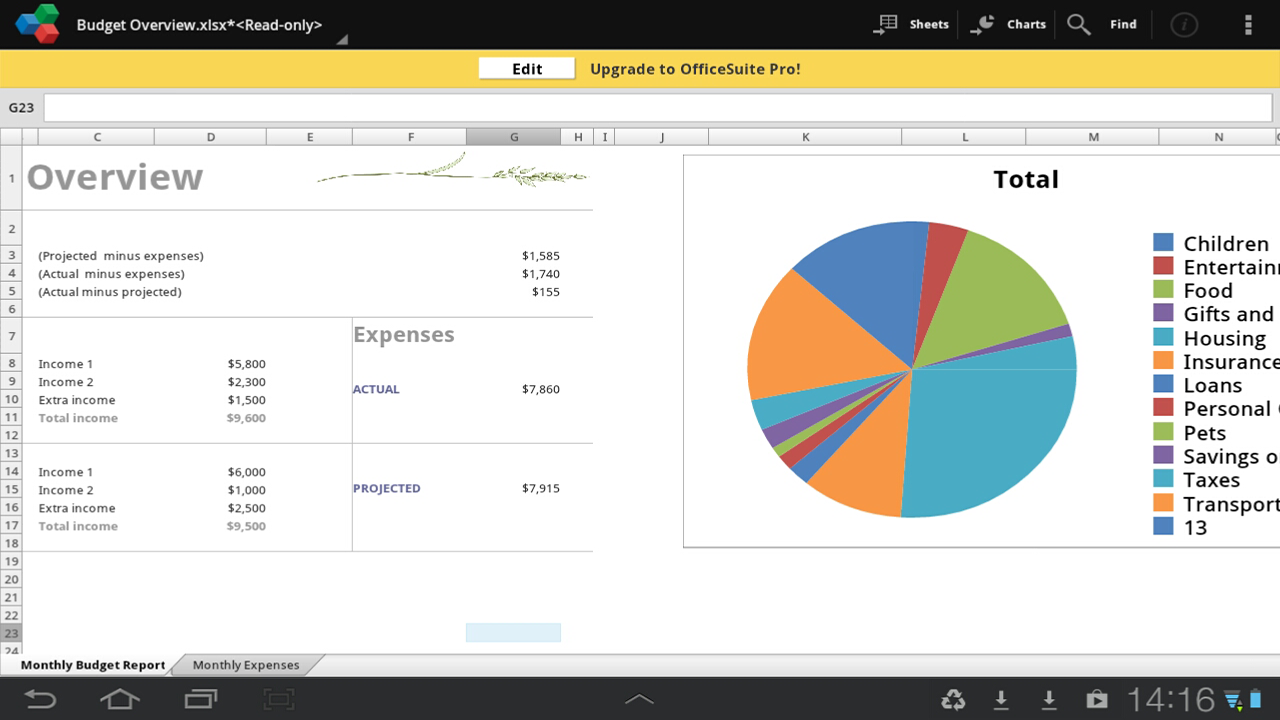The height and width of the screenshot is (720, 1280).
Task: Tap the Android home button
Action: [x=120, y=699]
